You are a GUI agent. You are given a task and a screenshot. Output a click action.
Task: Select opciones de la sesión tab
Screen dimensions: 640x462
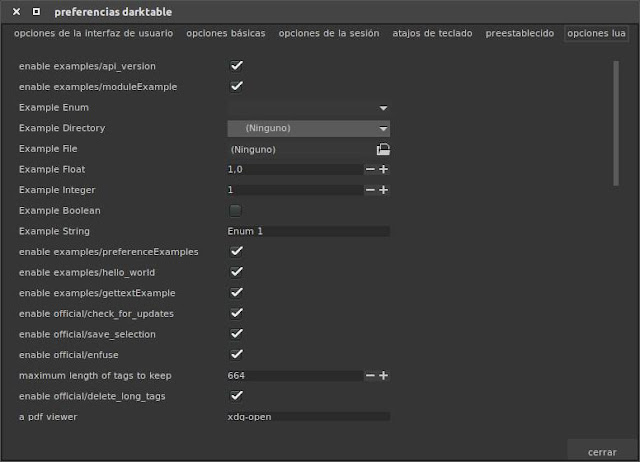click(x=329, y=33)
